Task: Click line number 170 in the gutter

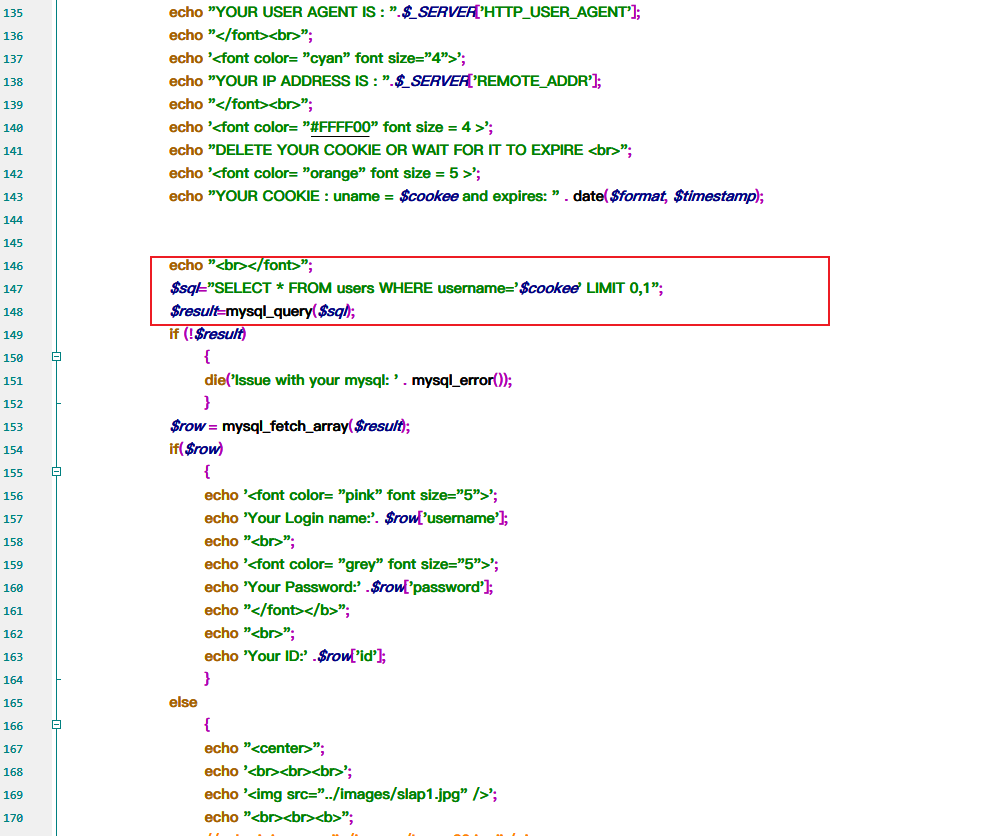Action: coord(14,818)
